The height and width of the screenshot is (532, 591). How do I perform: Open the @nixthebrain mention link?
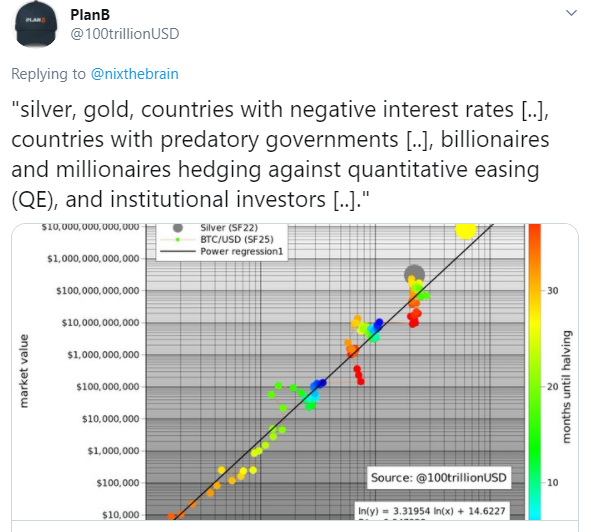(135, 74)
